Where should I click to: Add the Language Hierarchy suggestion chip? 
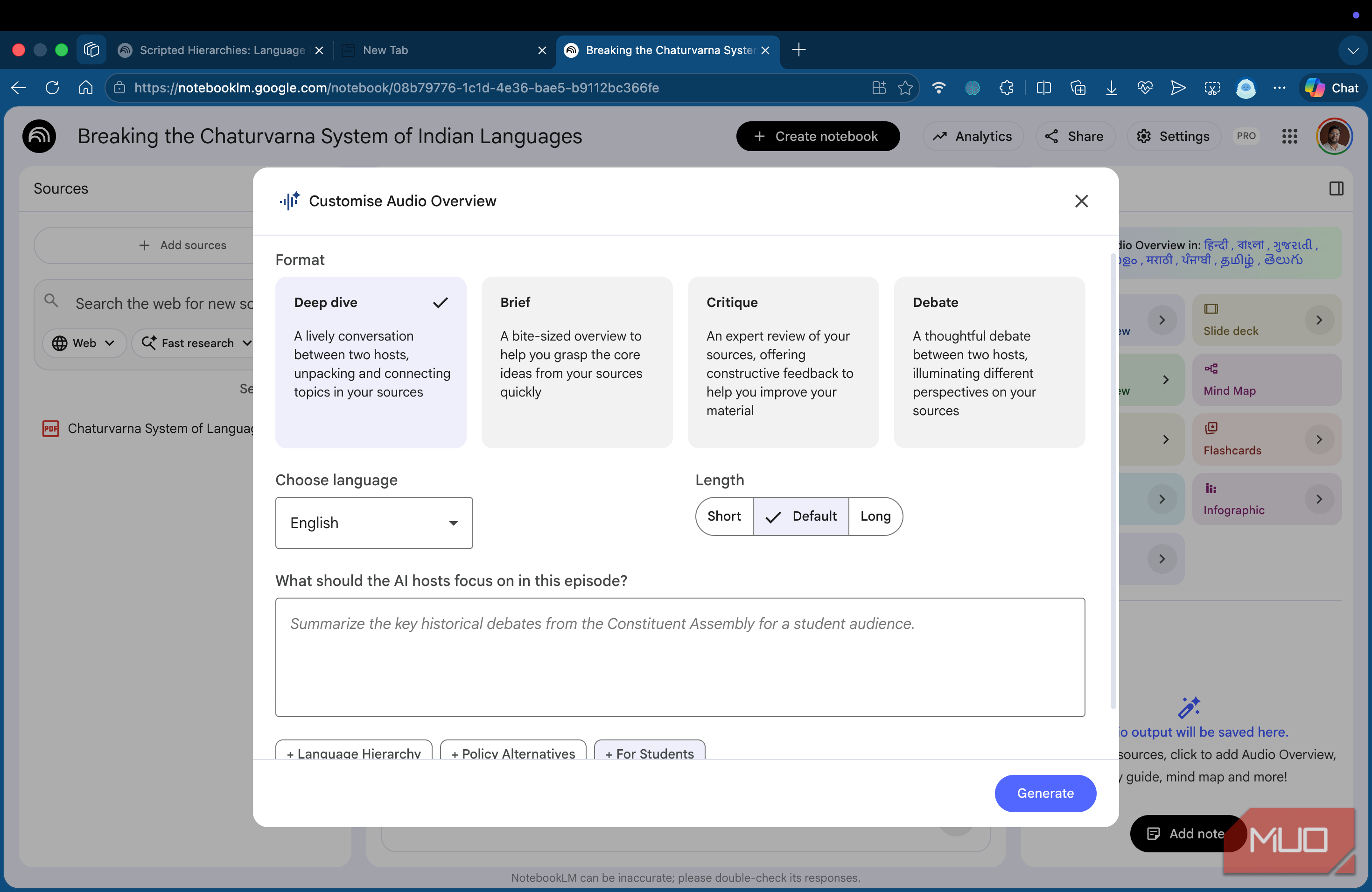[x=354, y=750]
